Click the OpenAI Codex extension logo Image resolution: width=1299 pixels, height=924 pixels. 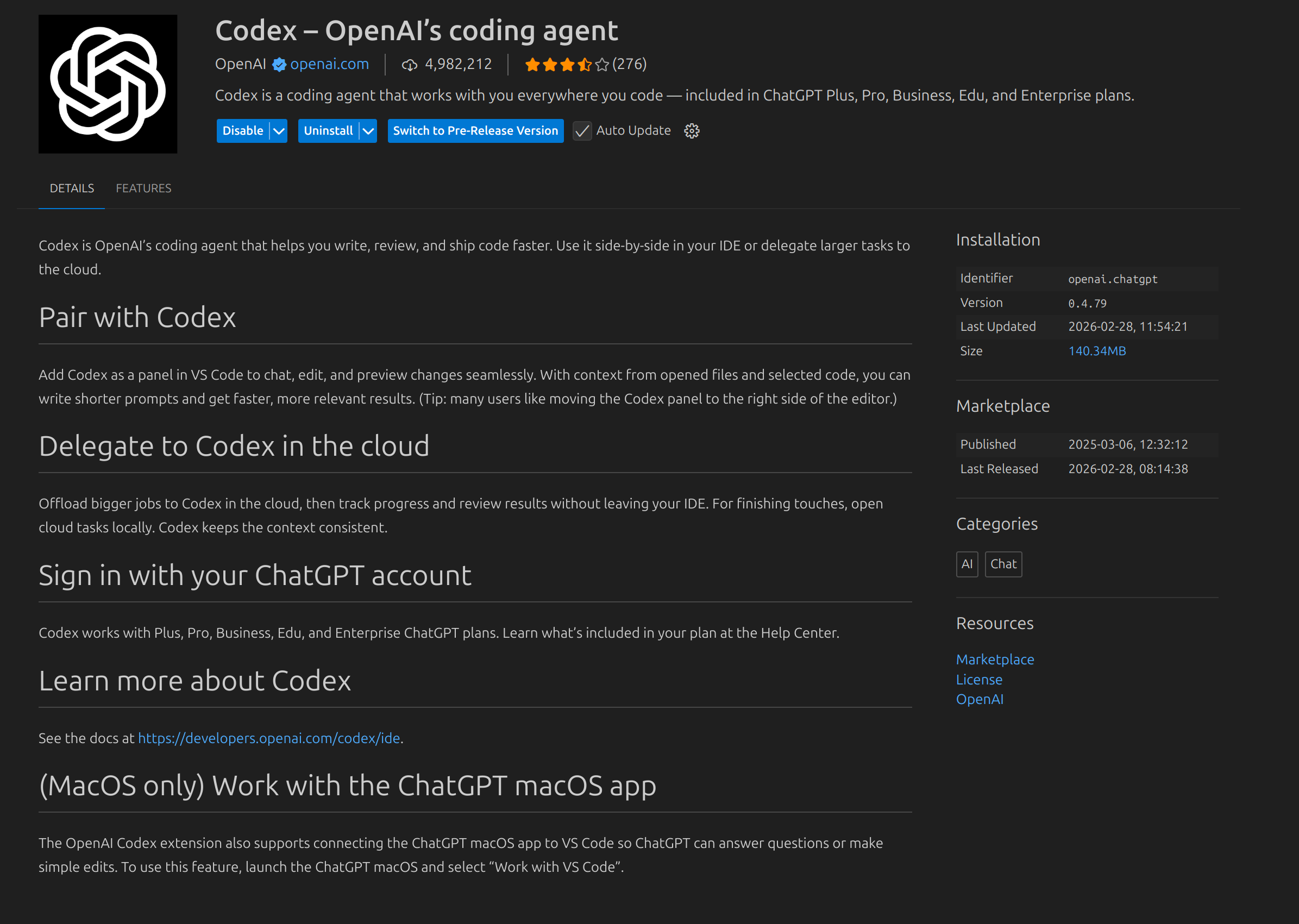click(108, 84)
